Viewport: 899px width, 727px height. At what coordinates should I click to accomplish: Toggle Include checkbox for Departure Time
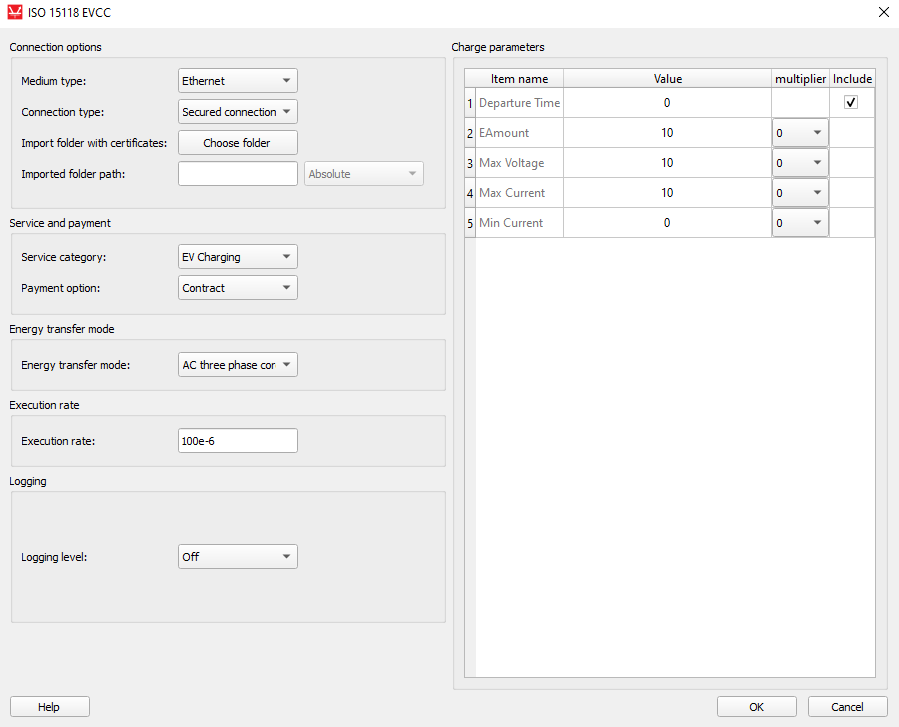(851, 103)
